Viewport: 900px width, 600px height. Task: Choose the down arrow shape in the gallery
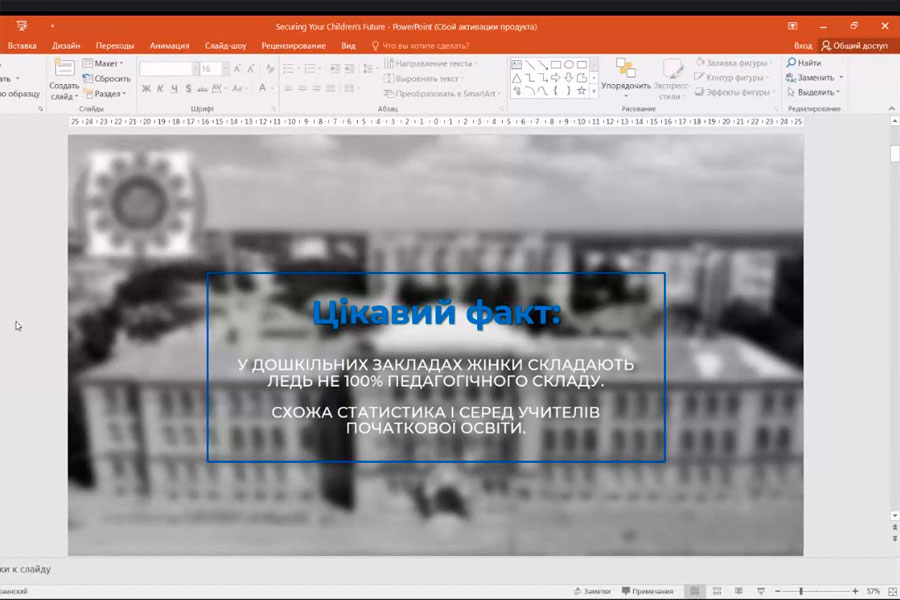click(x=569, y=78)
